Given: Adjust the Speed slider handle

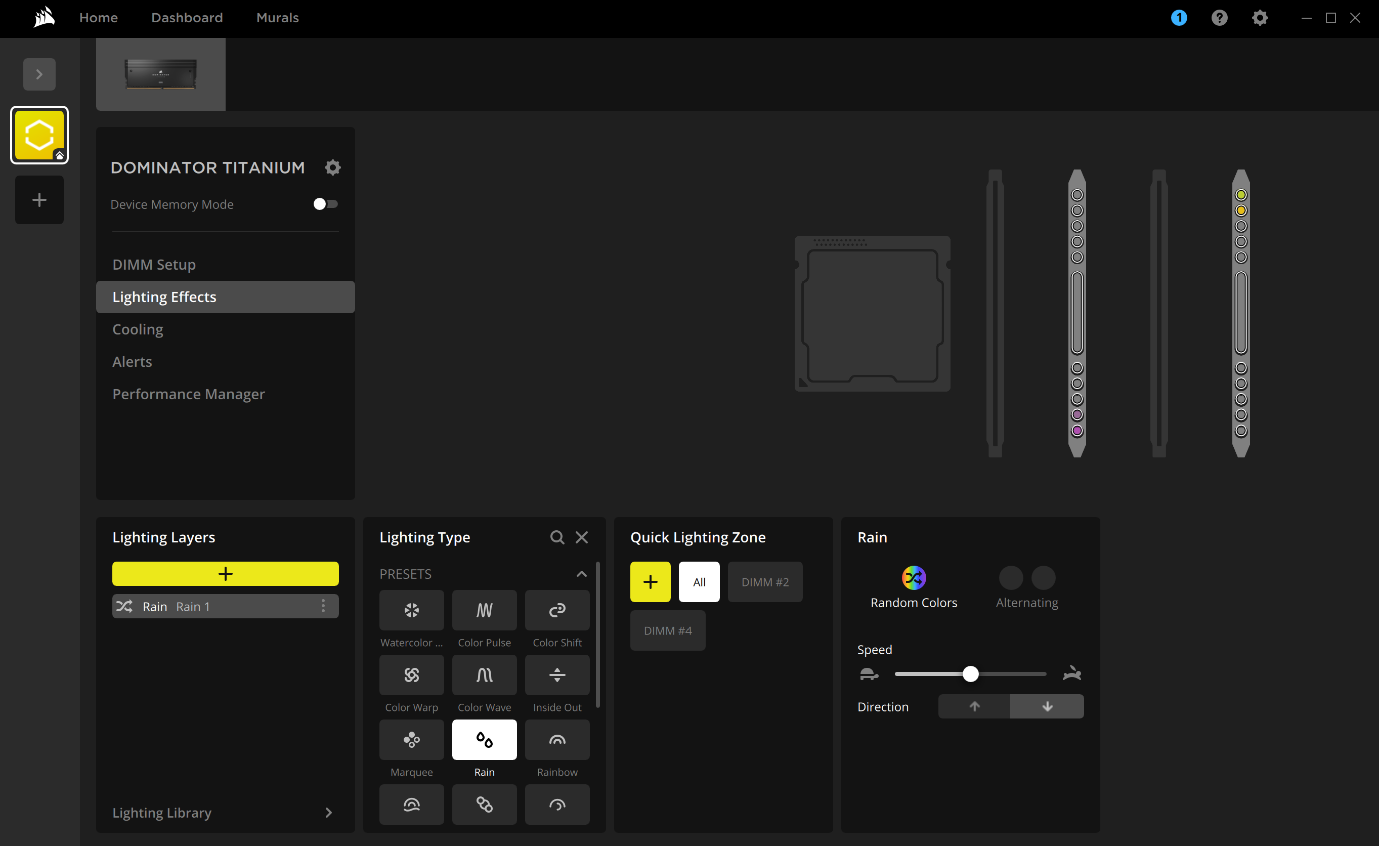Looking at the screenshot, I should point(970,674).
